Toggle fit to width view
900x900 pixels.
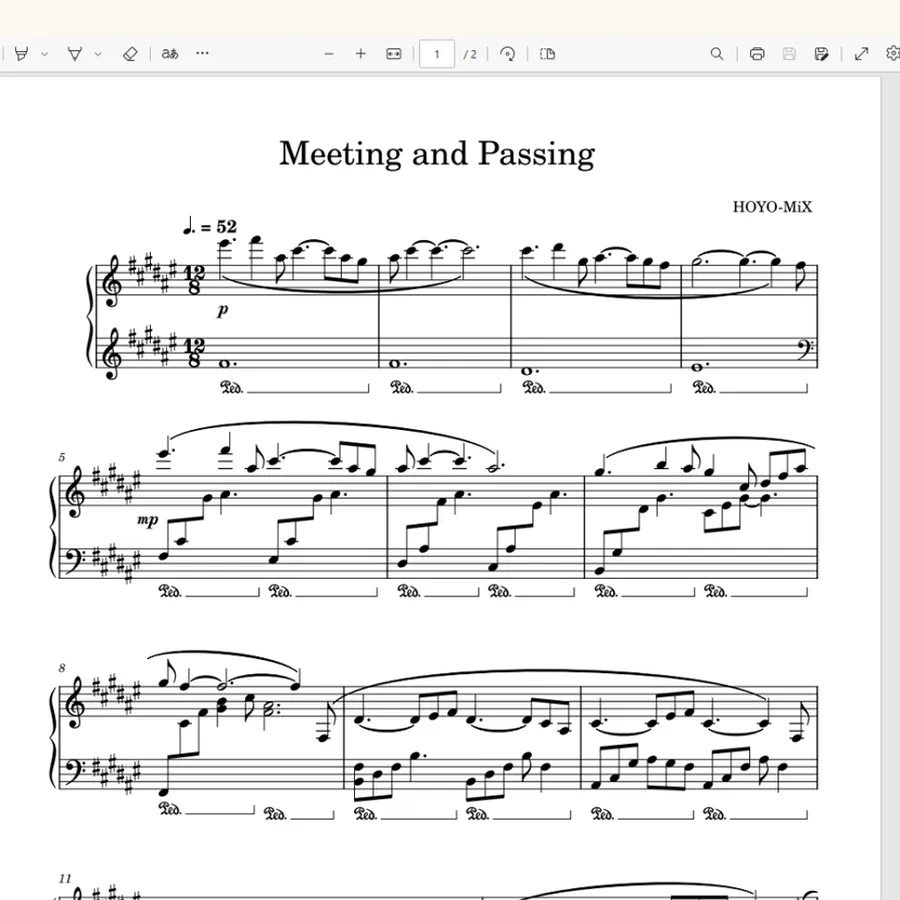click(x=394, y=54)
